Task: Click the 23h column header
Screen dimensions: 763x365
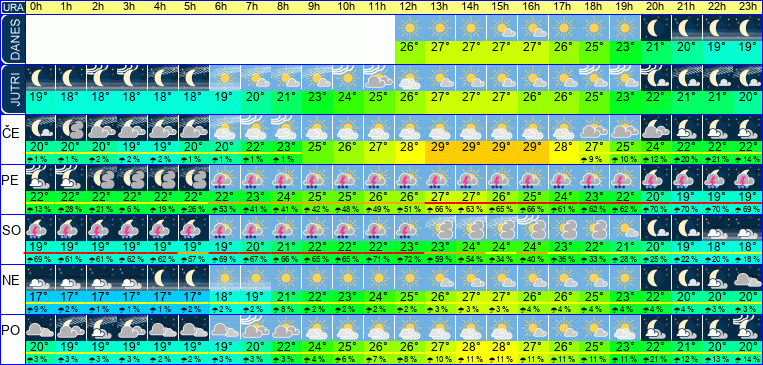Action: pyautogui.click(x=748, y=7)
